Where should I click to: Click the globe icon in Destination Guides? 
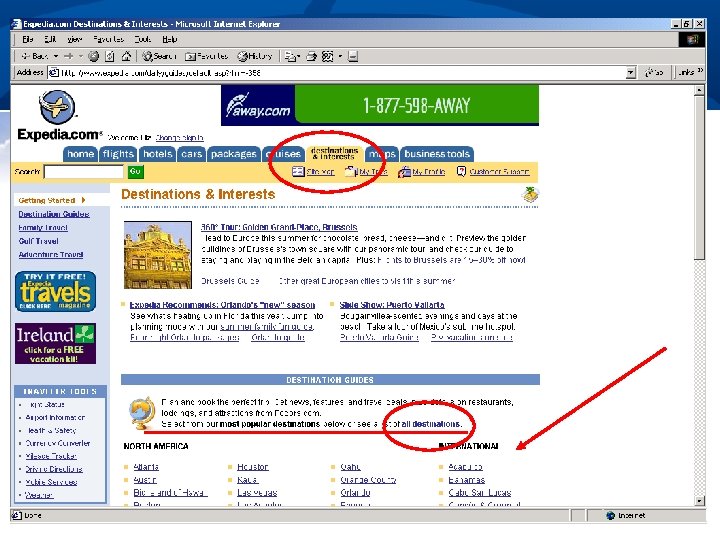[x=142, y=413]
